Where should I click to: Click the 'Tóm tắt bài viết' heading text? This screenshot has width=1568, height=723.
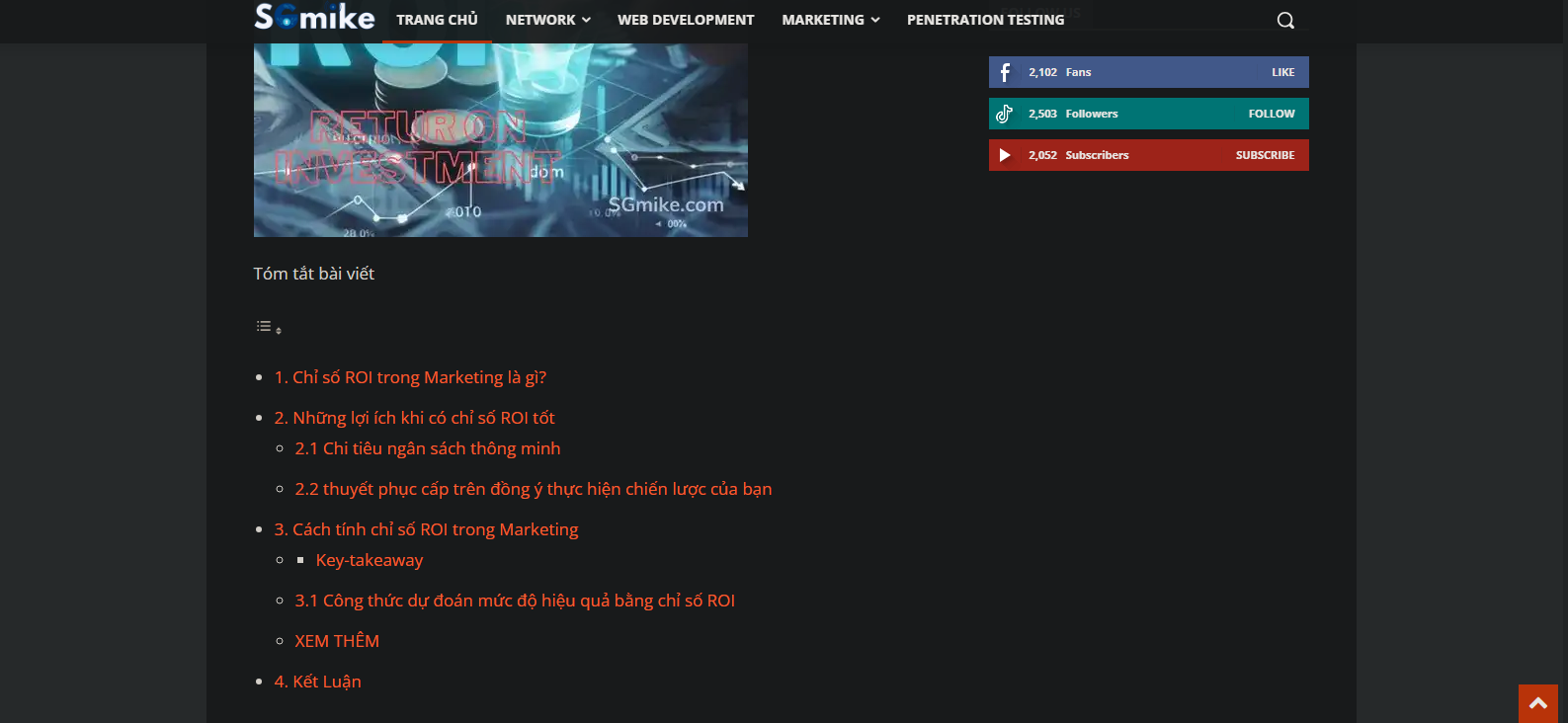point(313,274)
